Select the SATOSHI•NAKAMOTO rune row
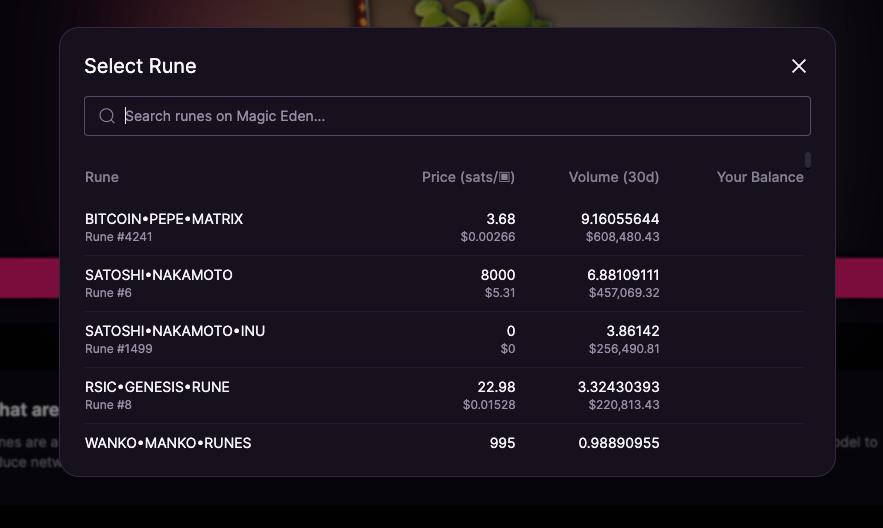The height and width of the screenshot is (528, 883). pyautogui.click(x=445, y=284)
